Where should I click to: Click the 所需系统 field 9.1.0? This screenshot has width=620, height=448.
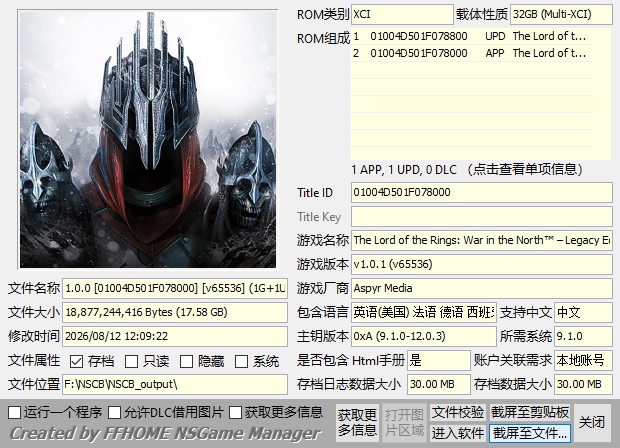[584, 336]
